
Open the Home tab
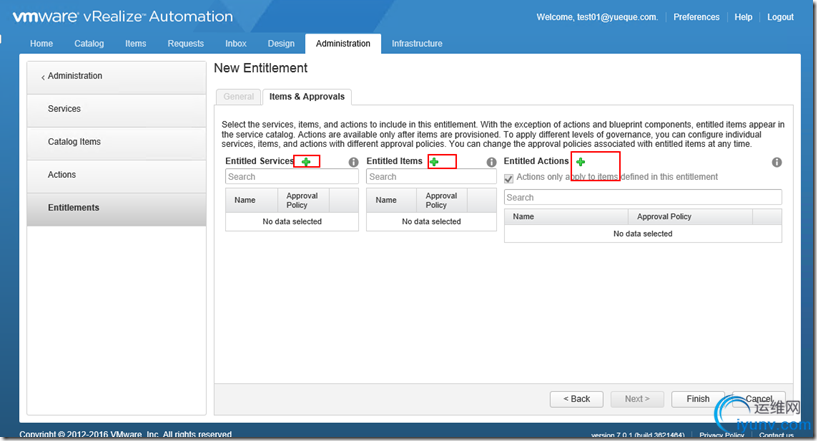pyautogui.click(x=41, y=44)
